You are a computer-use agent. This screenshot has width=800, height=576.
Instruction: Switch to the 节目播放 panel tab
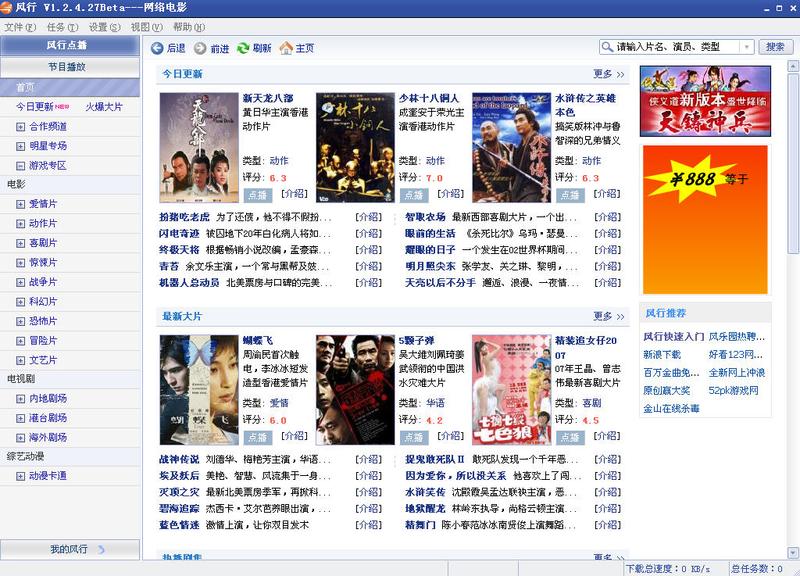click(x=70, y=67)
